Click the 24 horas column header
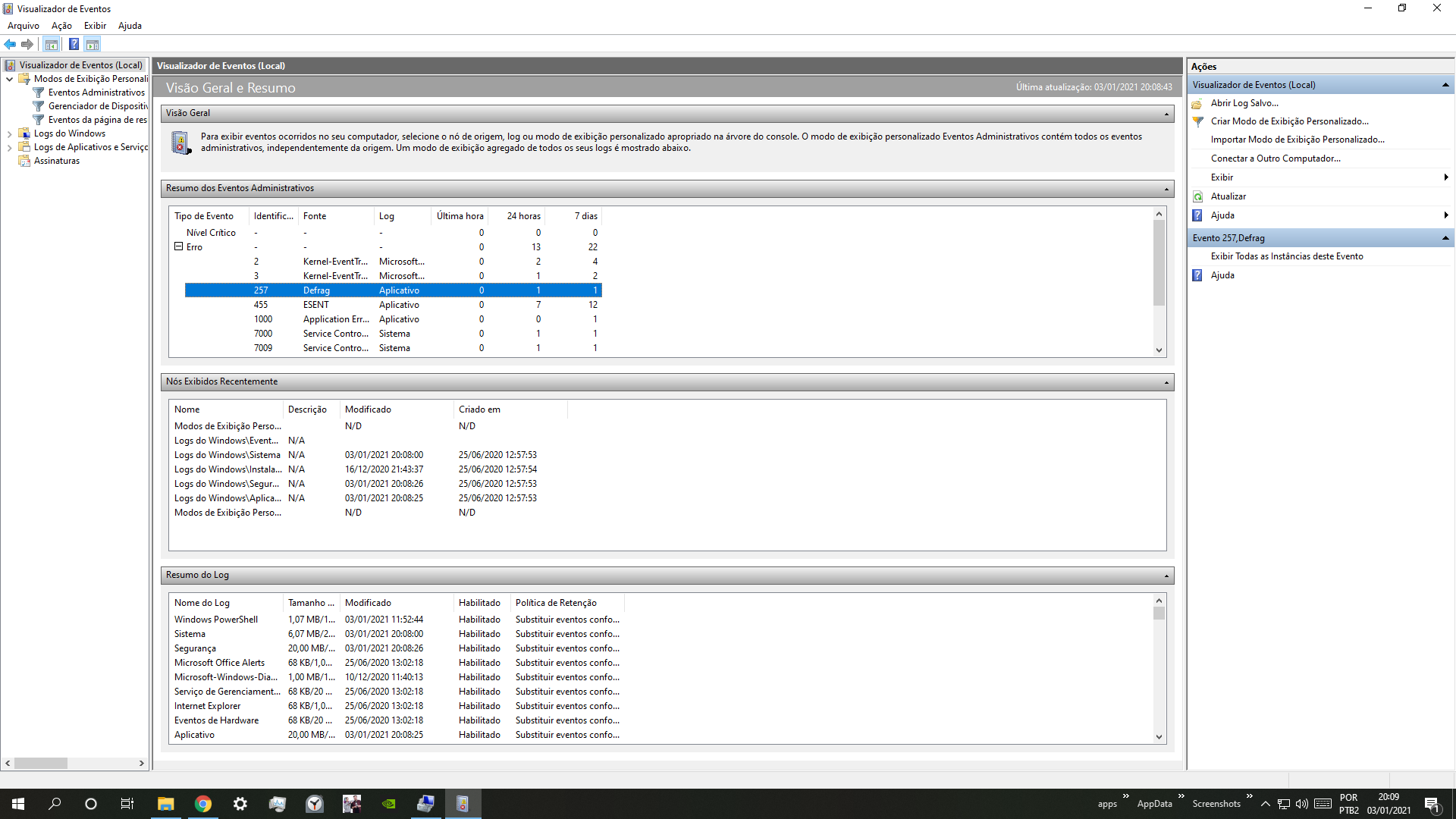1456x819 pixels. (516, 216)
